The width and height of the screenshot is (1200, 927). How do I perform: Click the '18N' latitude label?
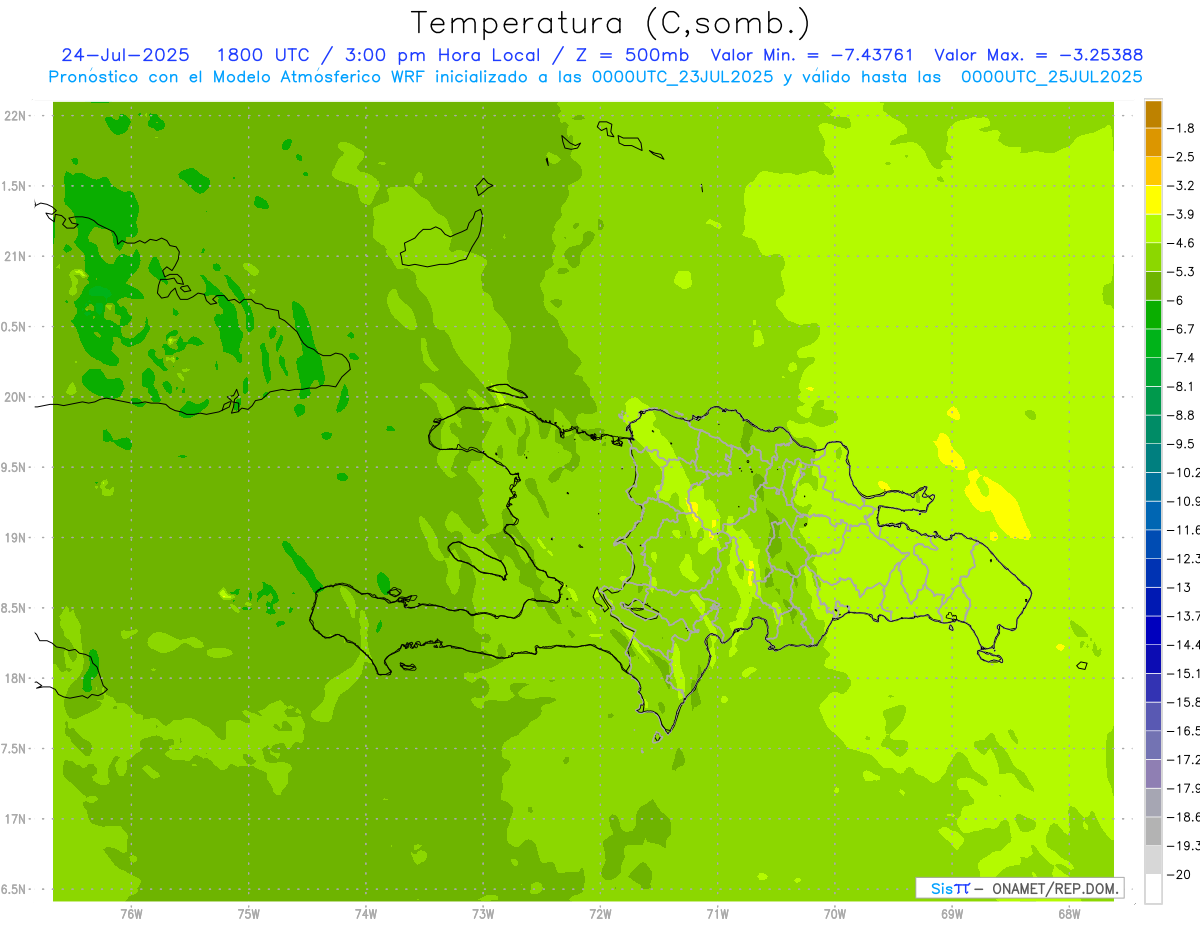coord(15,679)
